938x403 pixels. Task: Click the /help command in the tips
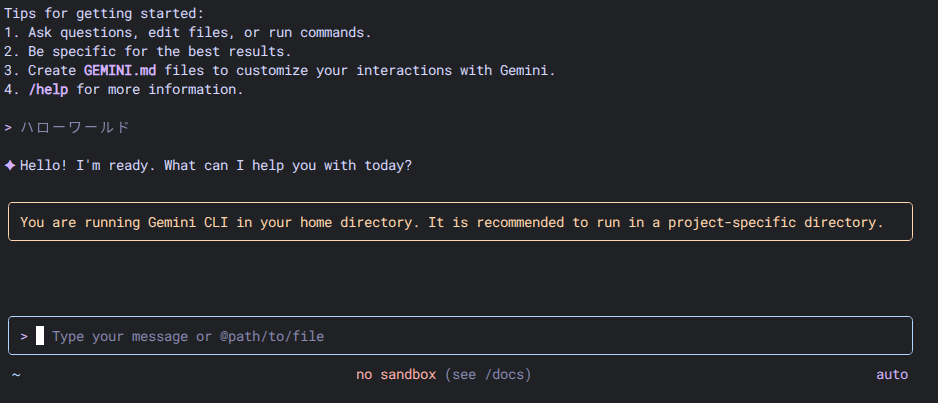click(x=48, y=89)
